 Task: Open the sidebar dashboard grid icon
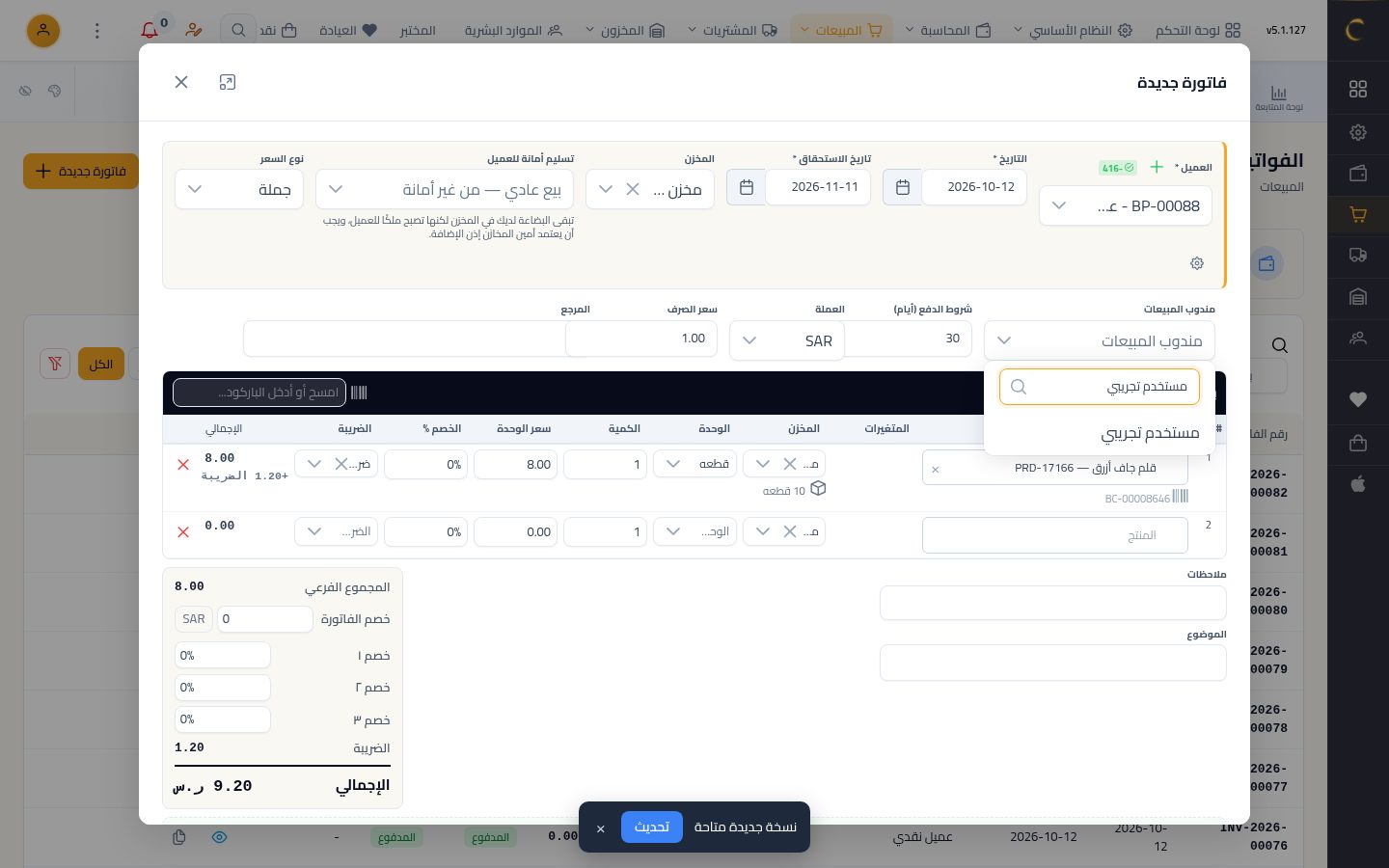(1358, 89)
